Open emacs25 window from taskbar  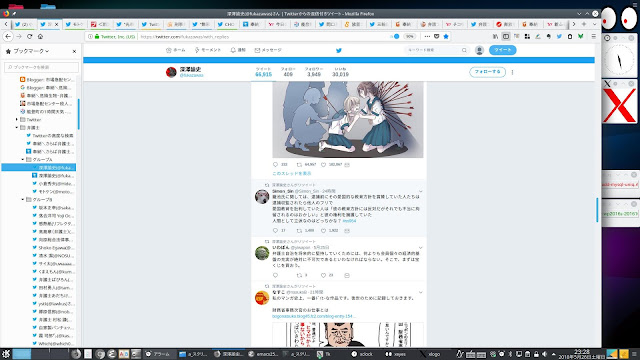[263, 354]
